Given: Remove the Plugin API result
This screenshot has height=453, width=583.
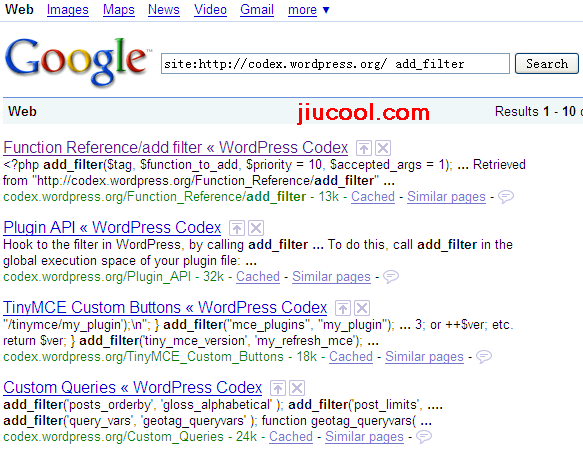Looking at the screenshot, I should (x=256, y=228).
